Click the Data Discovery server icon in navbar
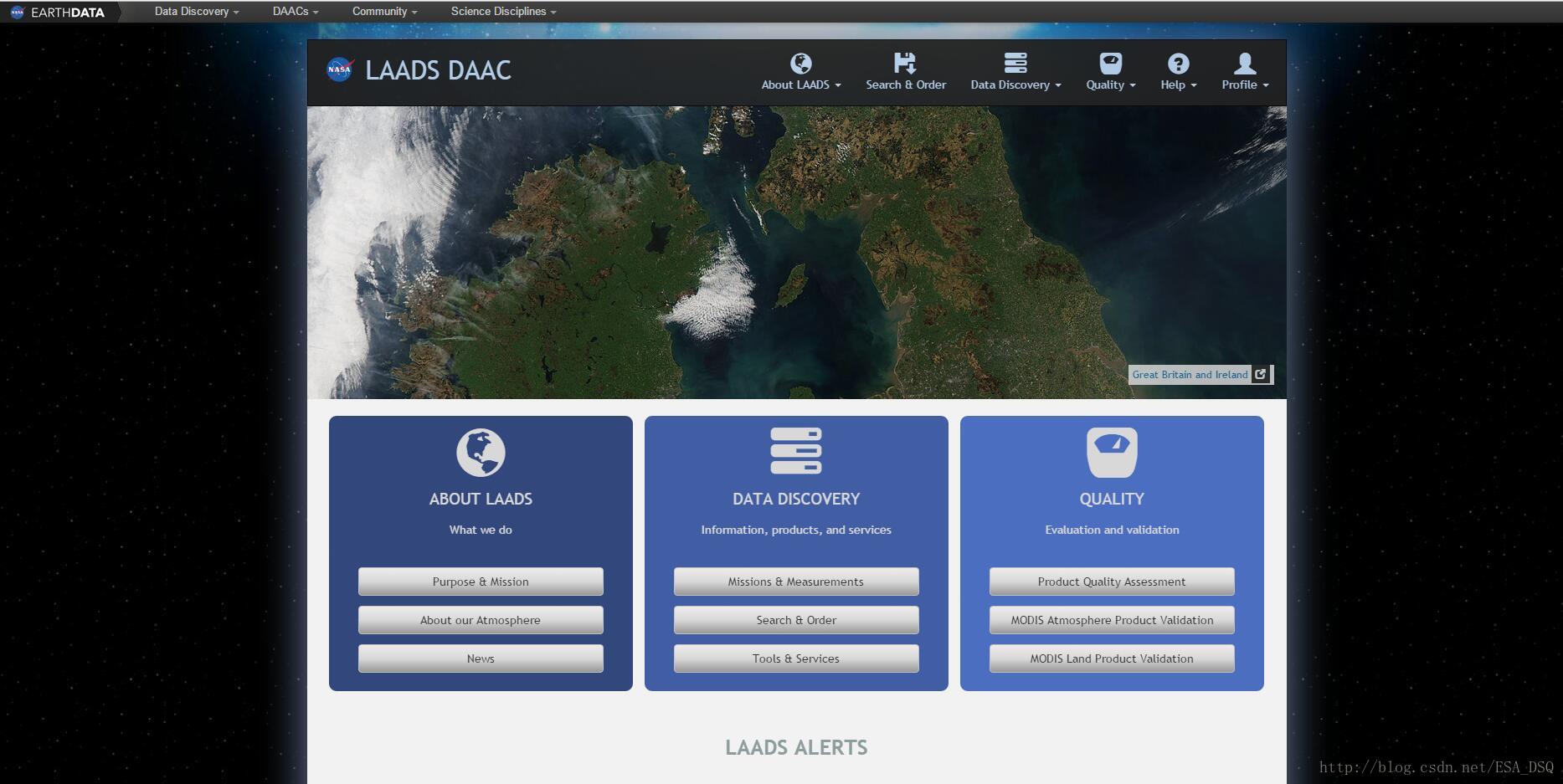The image size is (1563, 784). (1015, 64)
